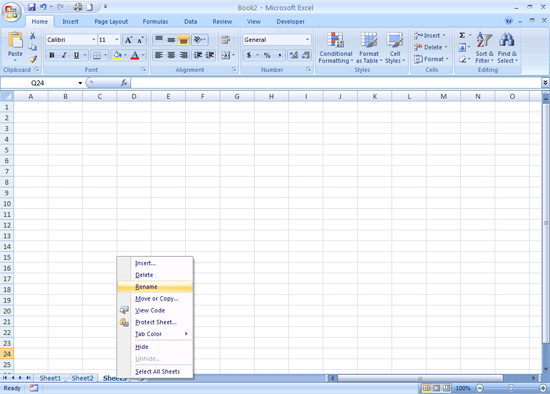Viewport: 550px width, 394px height.
Task: Open the Help question mark icon
Action: [x=508, y=21]
